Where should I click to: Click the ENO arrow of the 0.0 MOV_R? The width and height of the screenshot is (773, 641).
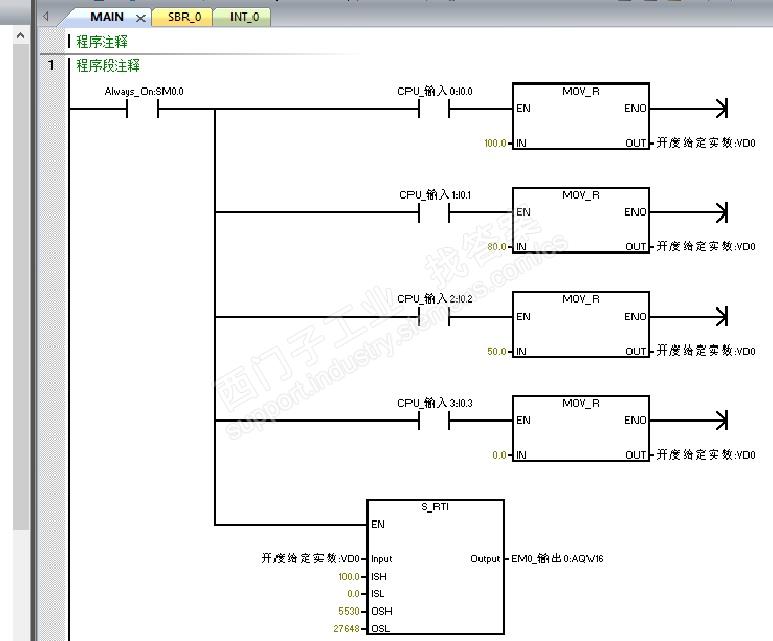(722, 420)
